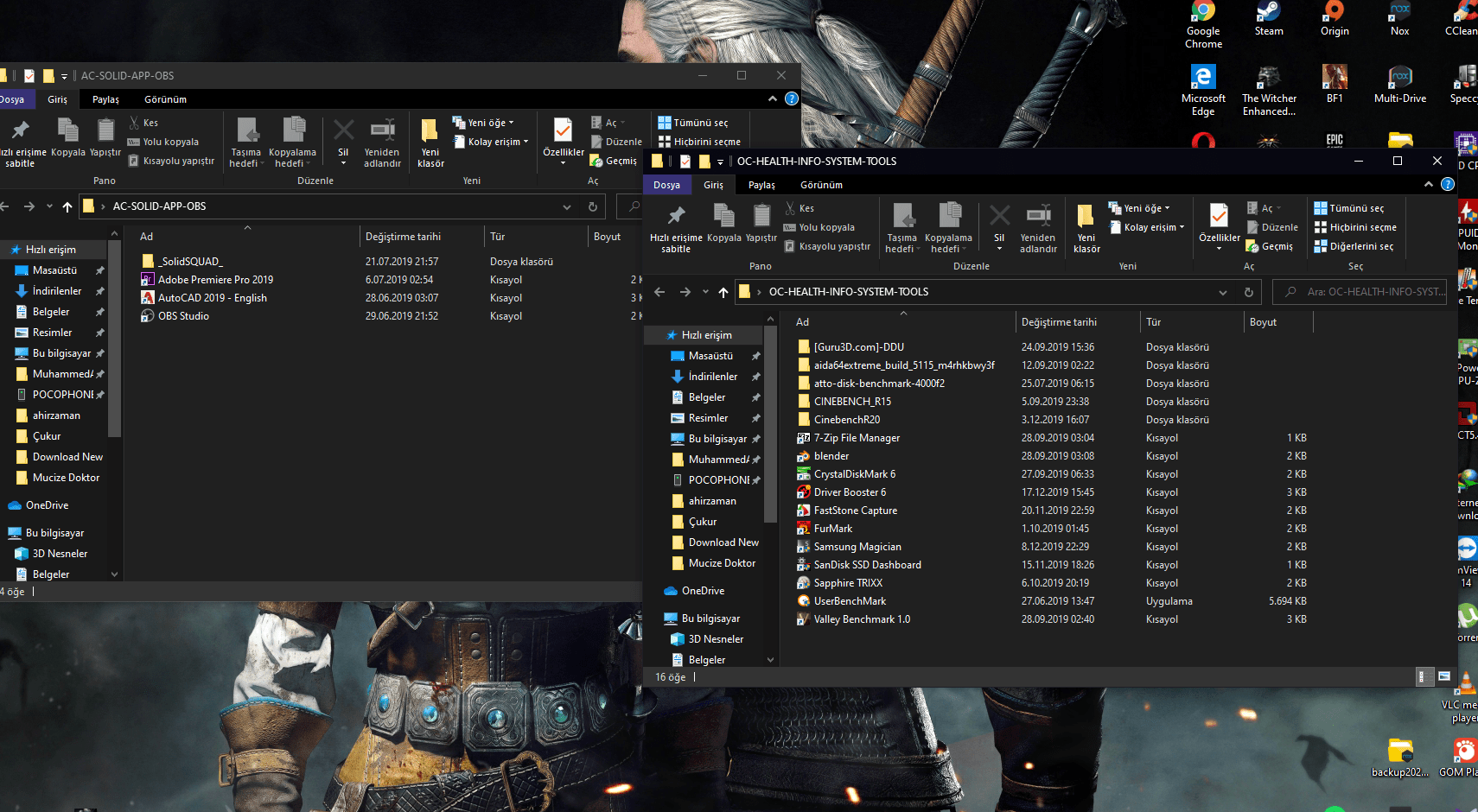Image resolution: width=1478 pixels, height=812 pixels.
Task: Open Görünüm tab in AC-SOLID-APP-OBS window
Action: (x=165, y=99)
